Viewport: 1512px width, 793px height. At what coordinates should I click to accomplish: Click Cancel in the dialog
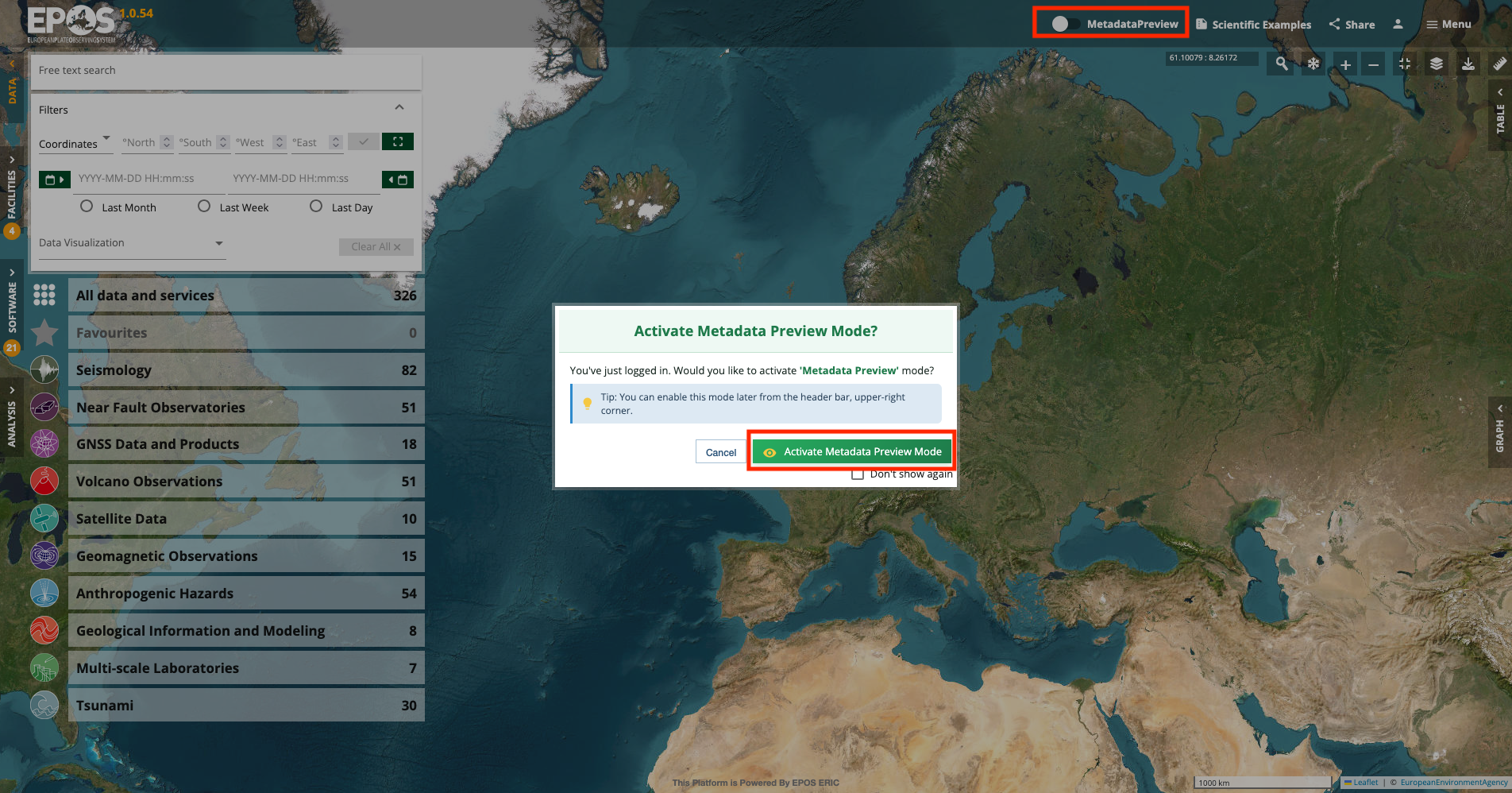[720, 453]
